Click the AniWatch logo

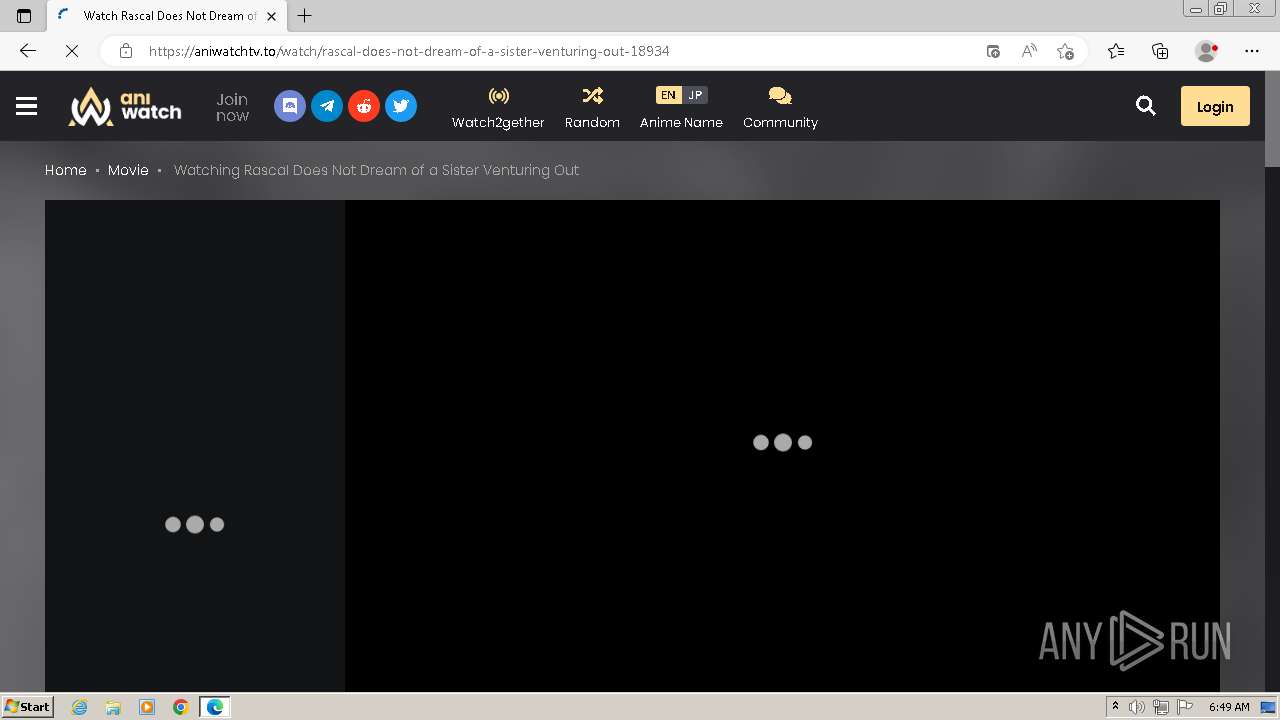click(x=125, y=106)
